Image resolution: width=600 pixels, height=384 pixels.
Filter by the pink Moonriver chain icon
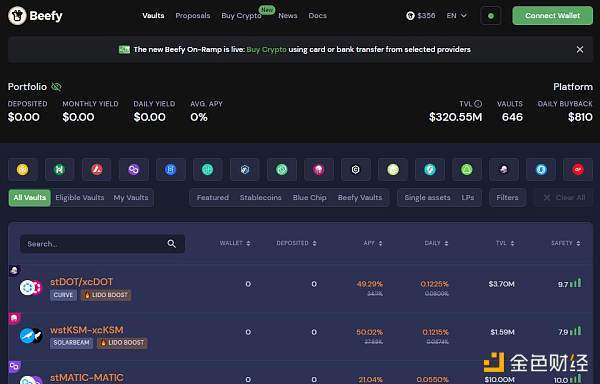click(319, 169)
